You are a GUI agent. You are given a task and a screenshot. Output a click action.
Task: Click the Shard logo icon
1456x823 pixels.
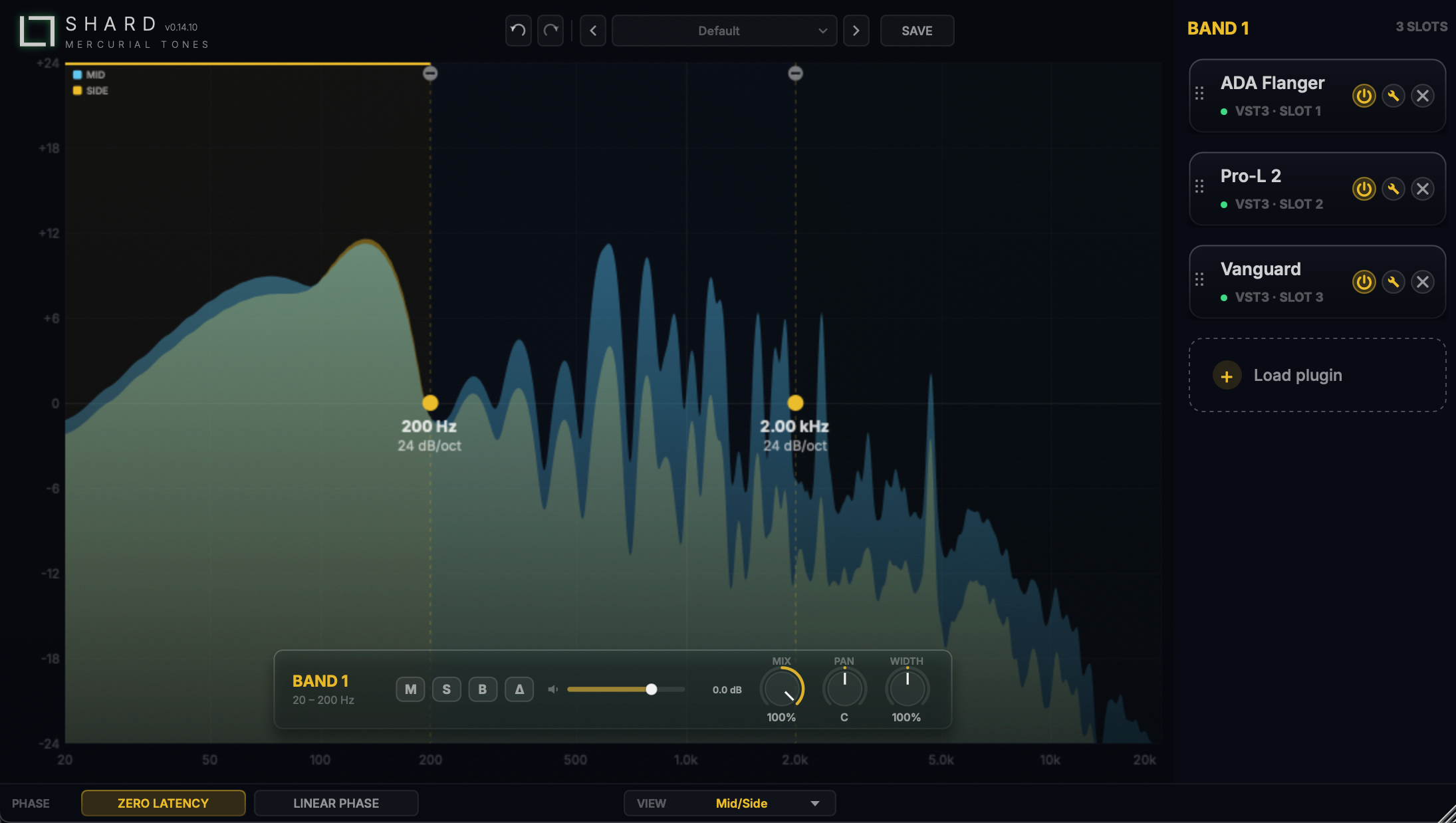[37, 31]
